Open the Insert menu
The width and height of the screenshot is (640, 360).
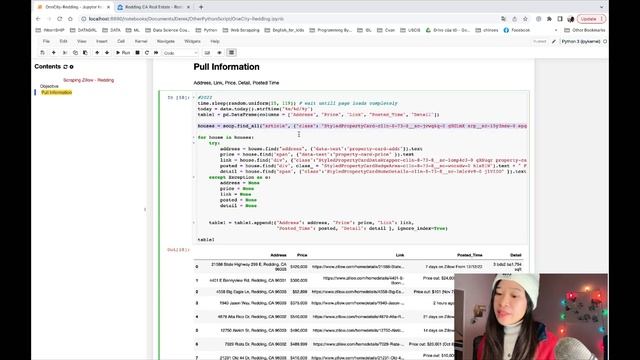coord(102,41)
